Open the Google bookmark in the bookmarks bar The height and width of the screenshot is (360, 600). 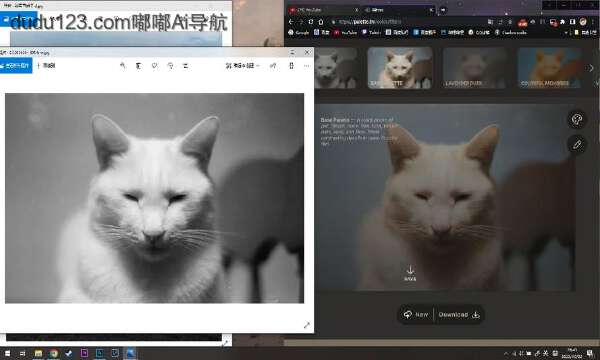298,33
